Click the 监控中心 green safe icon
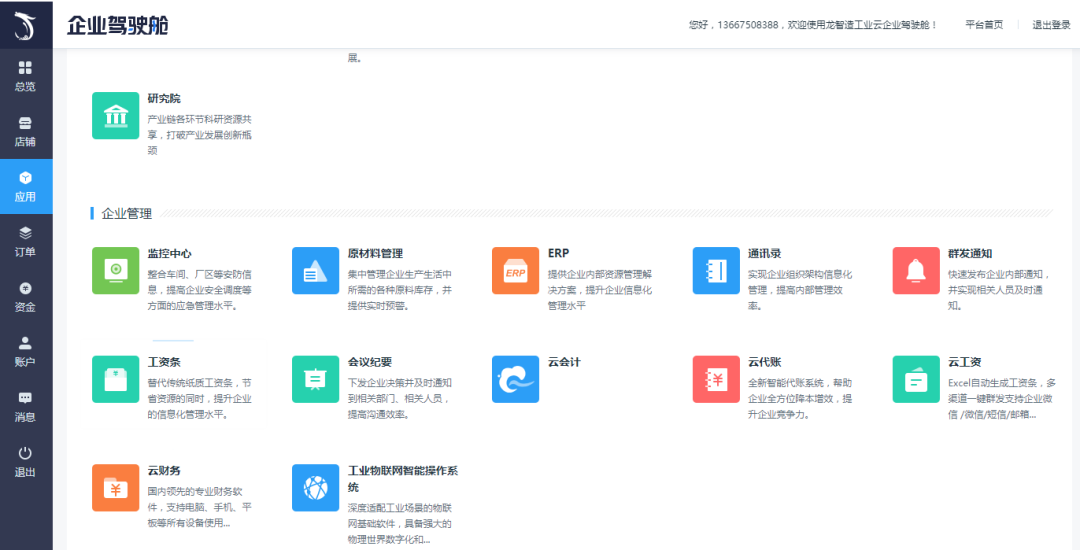Viewport: 1080px width, 550px height. [x=115, y=270]
